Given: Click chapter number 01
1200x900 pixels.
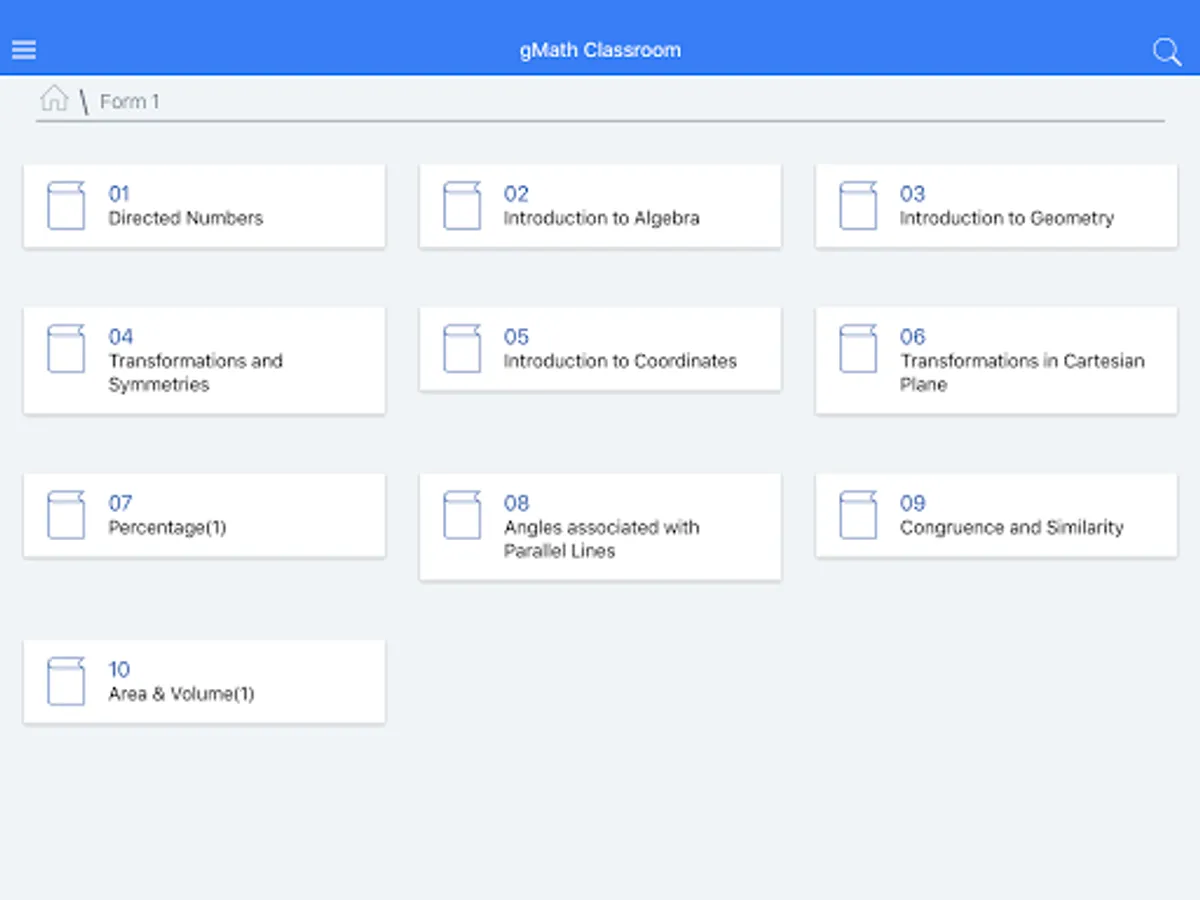Looking at the screenshot, I should 119,194.
